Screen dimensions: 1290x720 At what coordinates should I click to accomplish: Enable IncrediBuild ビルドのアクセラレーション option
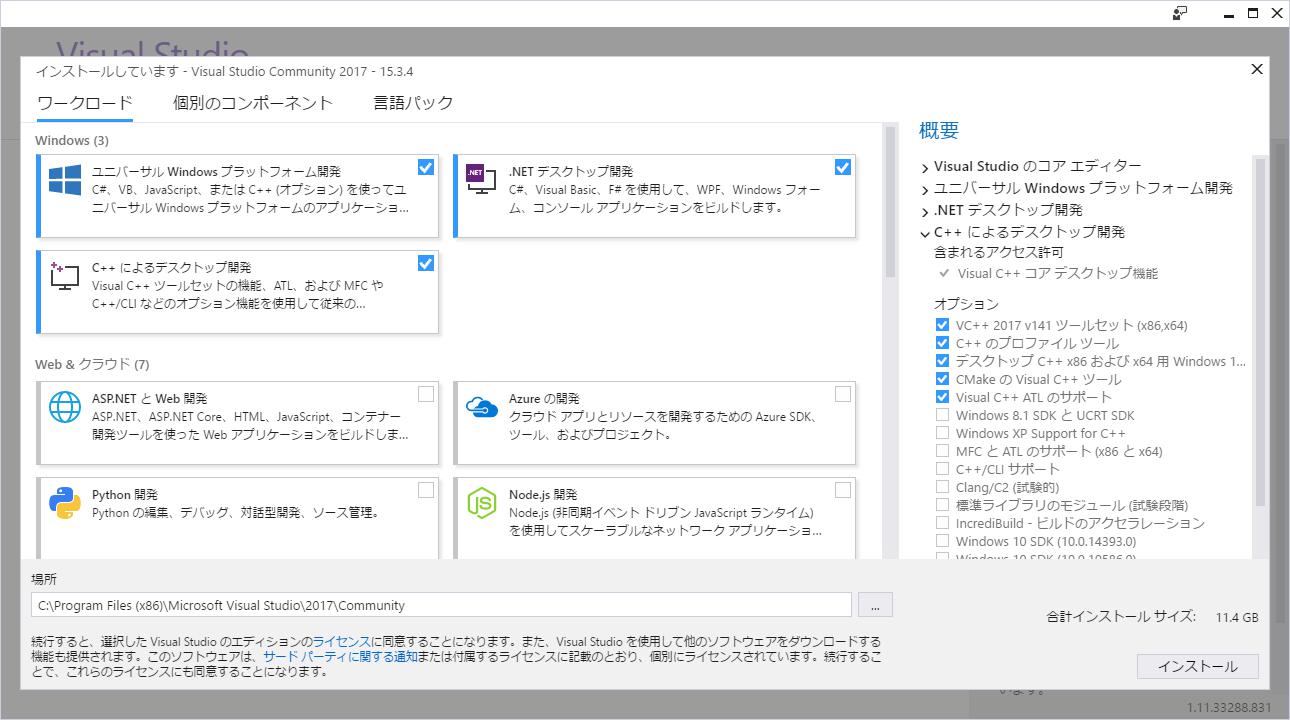(x=942, y=523)
